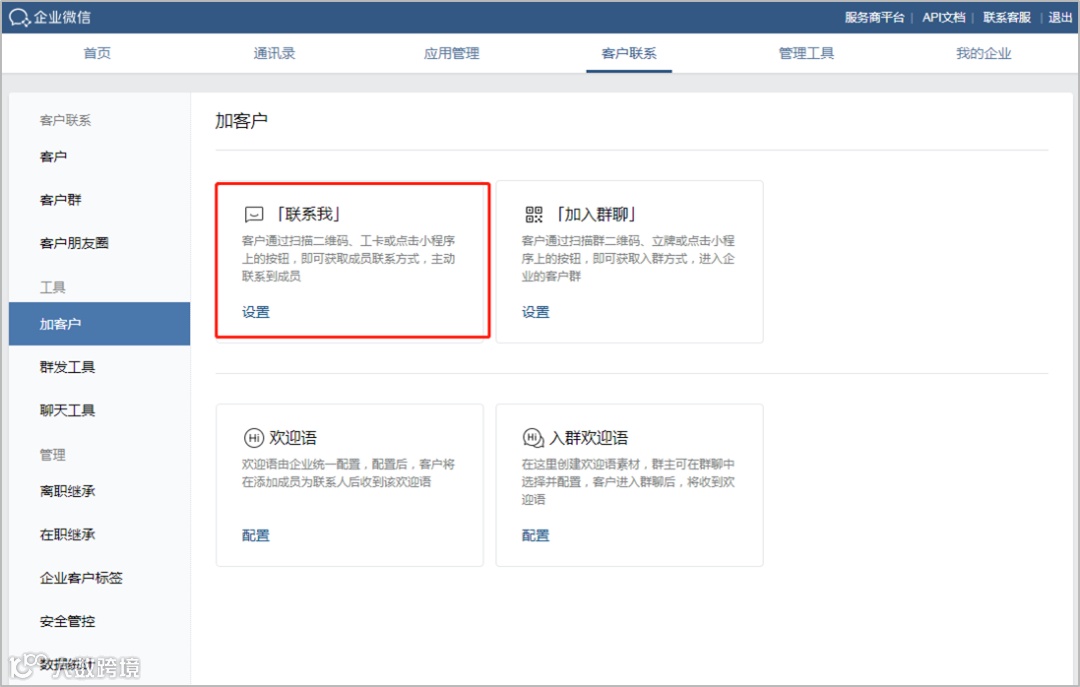Click 设置 under 联系我 card
This screenshot has height=687, width=1080.
(x=256, y=312)
